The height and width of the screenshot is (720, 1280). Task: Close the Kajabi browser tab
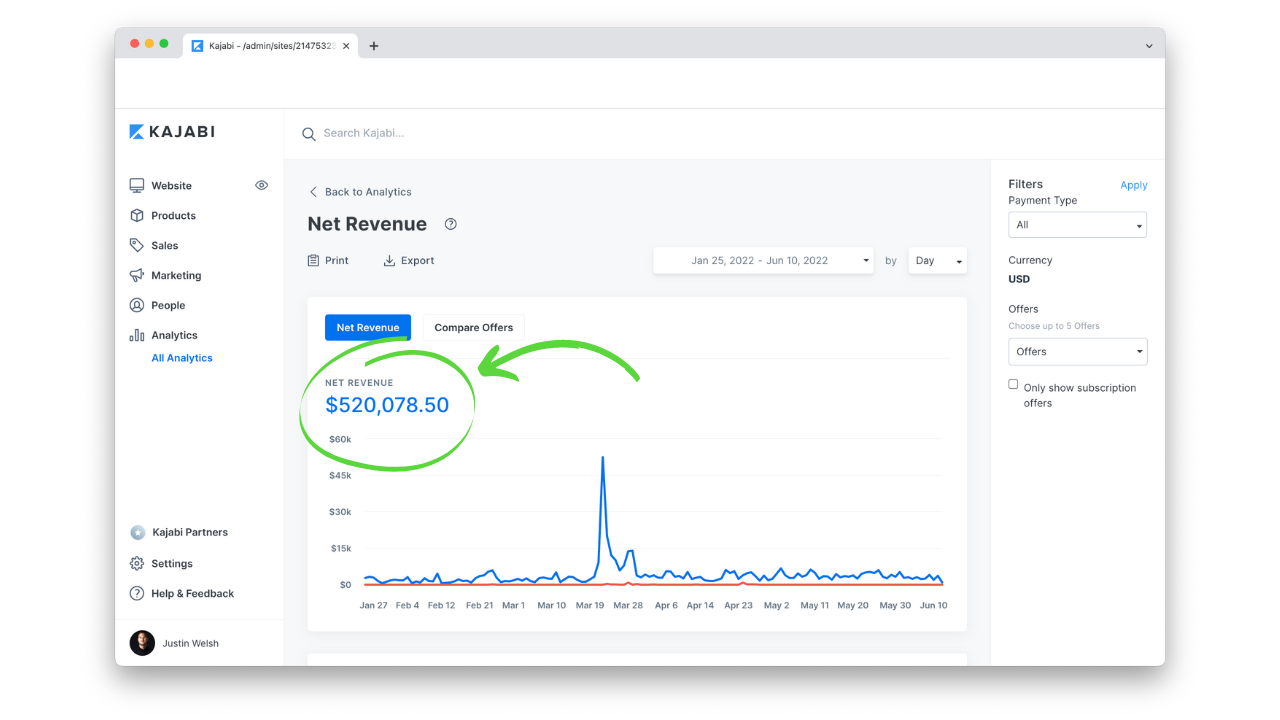(x=346, y=45)
